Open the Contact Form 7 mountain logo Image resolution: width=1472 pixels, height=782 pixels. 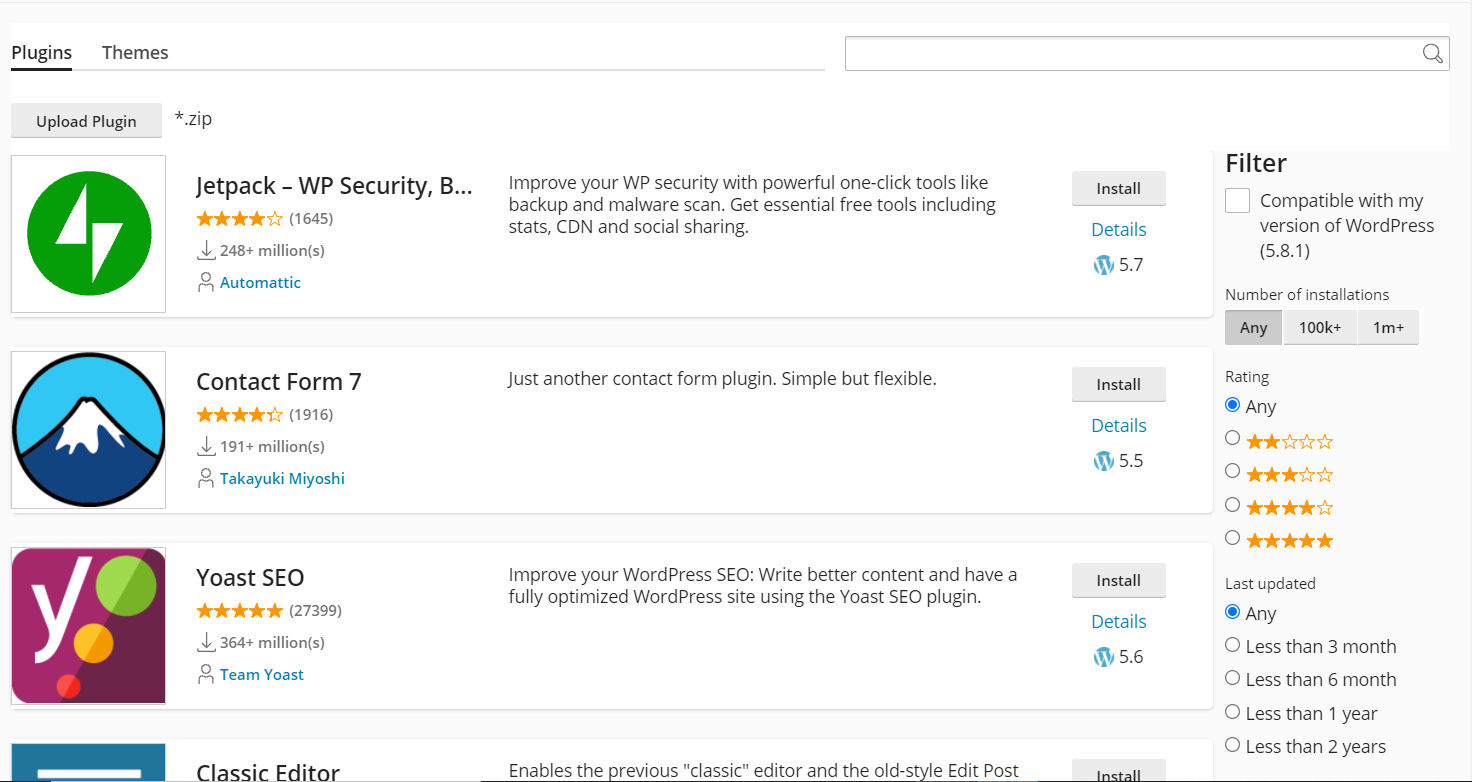tap(89, 430)
